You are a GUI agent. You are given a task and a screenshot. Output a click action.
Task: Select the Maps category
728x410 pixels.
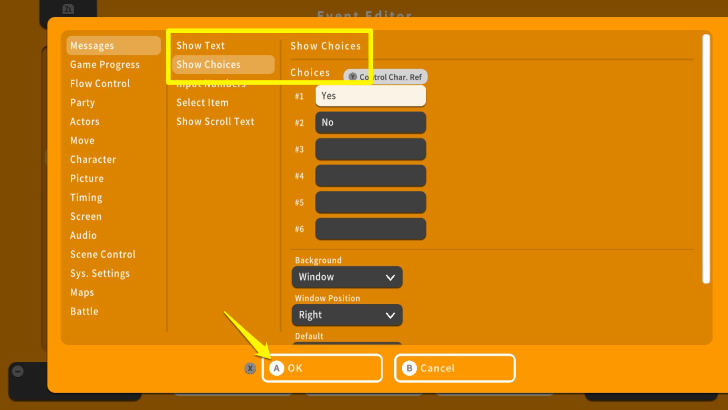pyautogui.click(x=82, y=293)
